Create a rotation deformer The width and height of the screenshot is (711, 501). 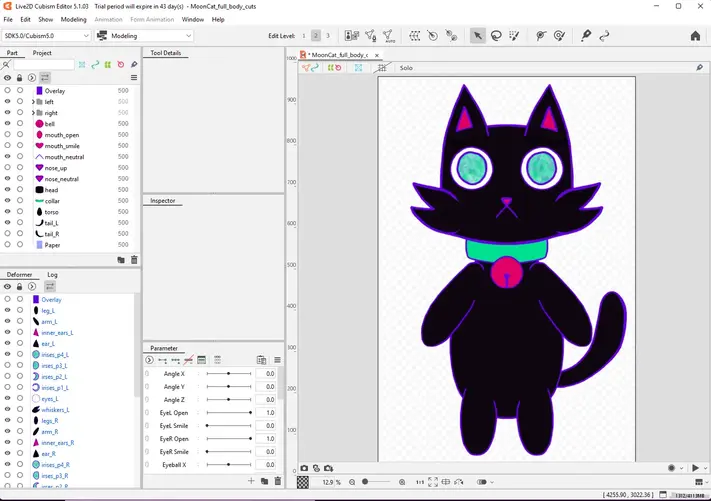(x=433, y=36)
